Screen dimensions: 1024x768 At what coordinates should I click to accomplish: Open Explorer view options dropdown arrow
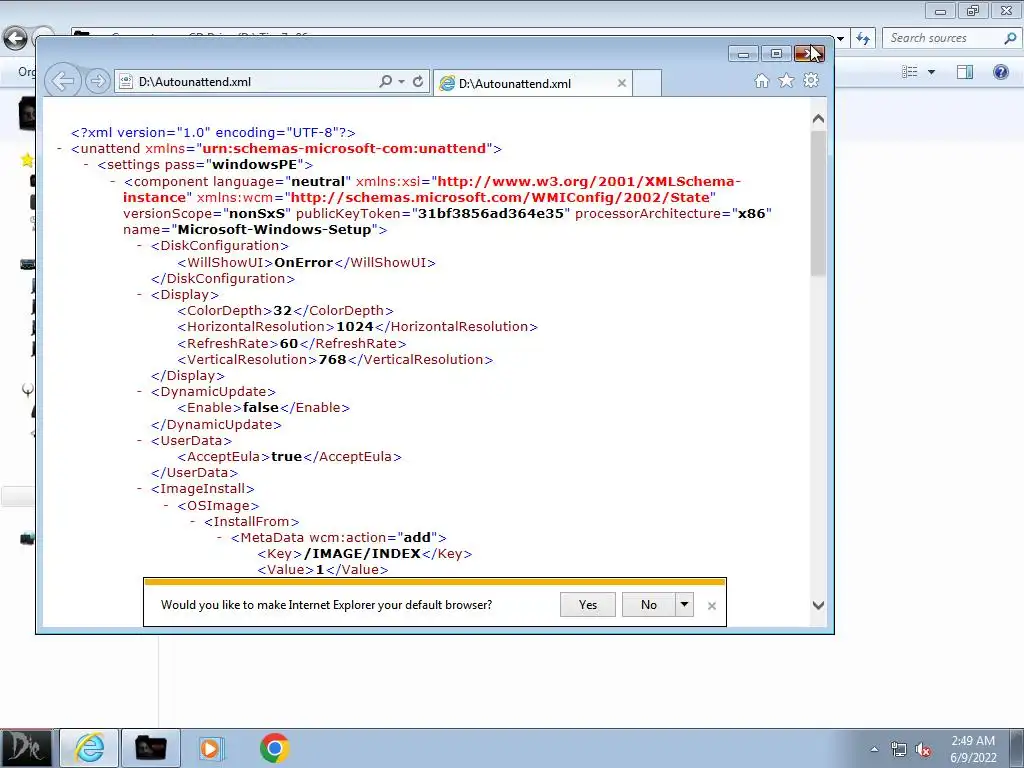931,72
